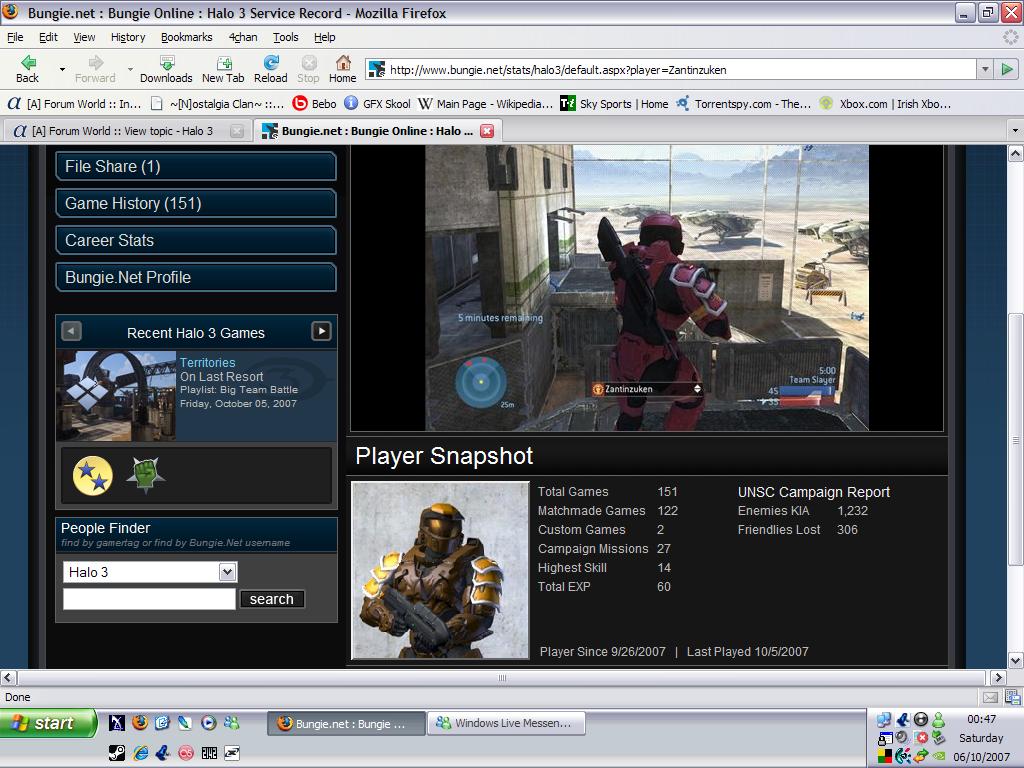Open the Sky Sports Home bookmark

615,104
